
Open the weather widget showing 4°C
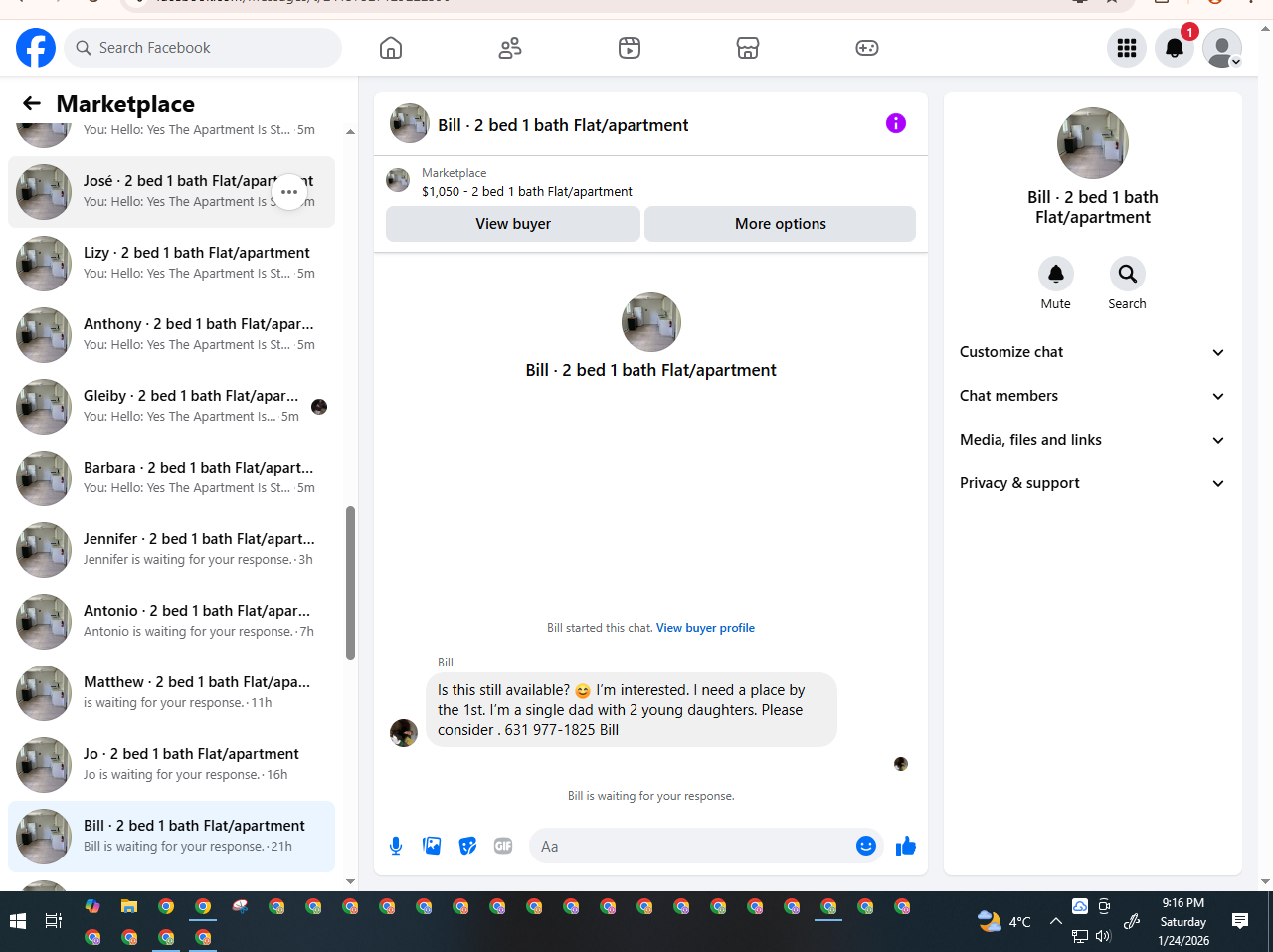tap(1004, 921)
